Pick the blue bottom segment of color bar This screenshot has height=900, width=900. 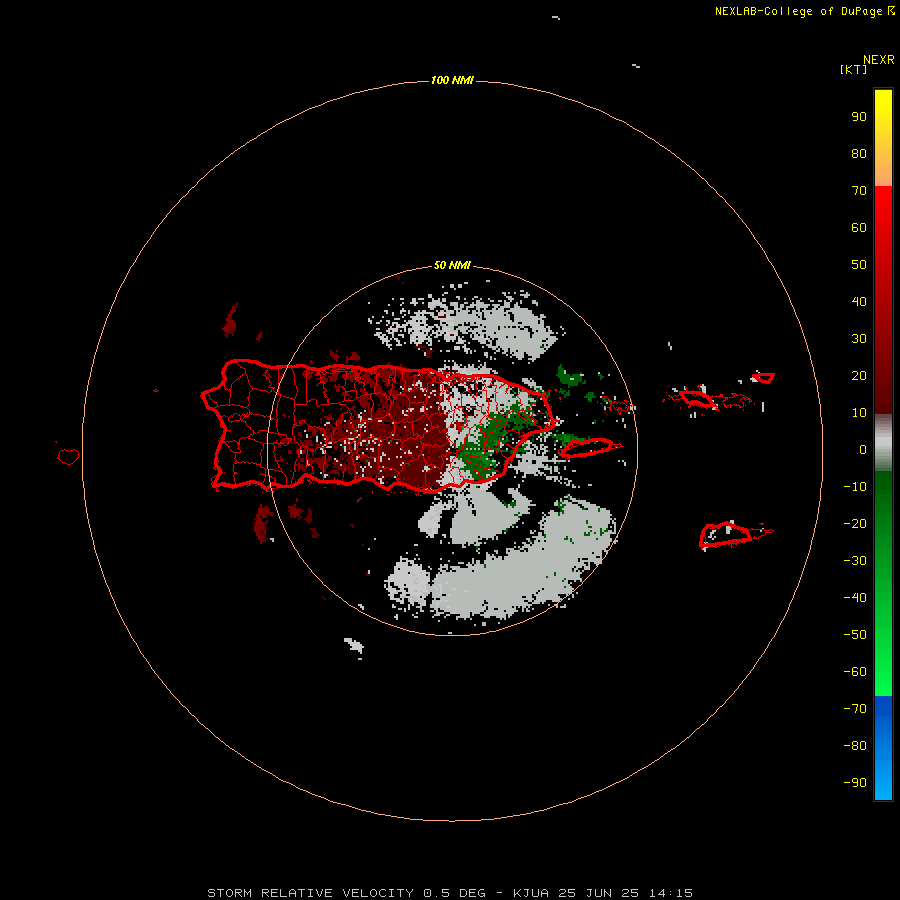pos(883,748)
